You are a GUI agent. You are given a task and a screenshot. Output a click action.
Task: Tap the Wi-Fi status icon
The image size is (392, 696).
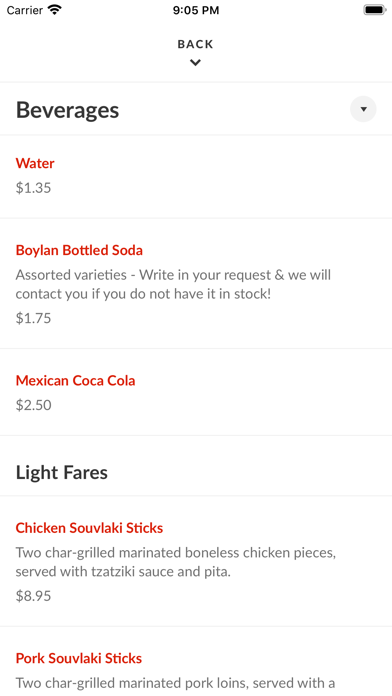[55, 10]
